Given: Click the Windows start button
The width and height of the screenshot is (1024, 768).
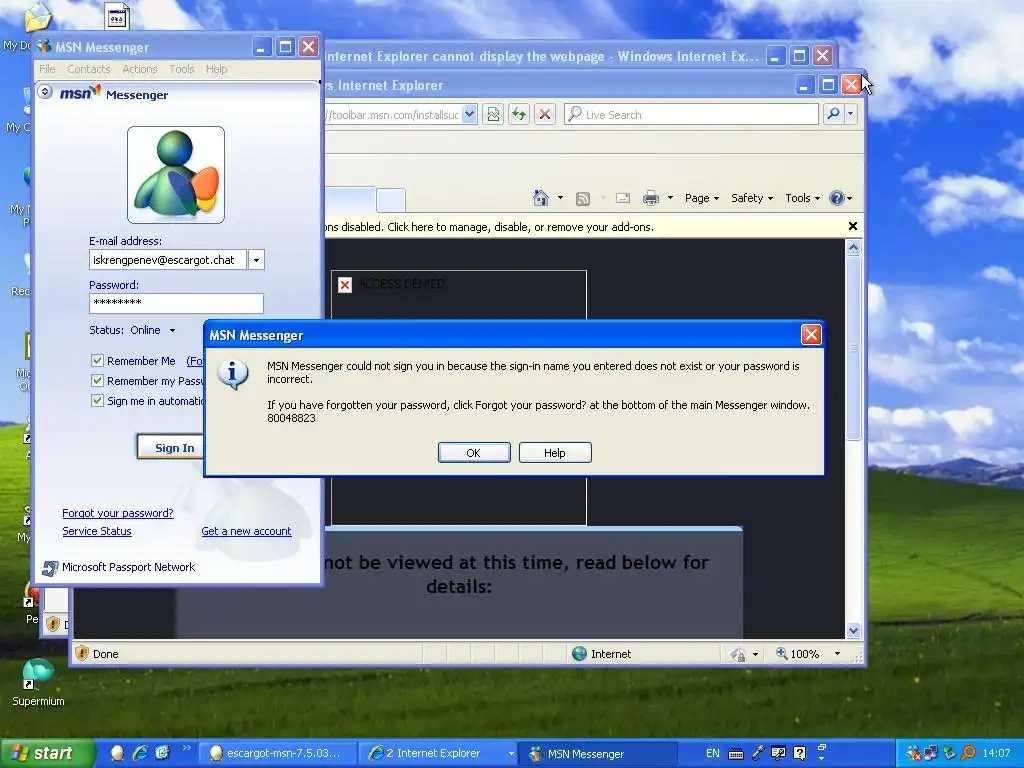Looking at the screenshot, I should pos(47,754).
